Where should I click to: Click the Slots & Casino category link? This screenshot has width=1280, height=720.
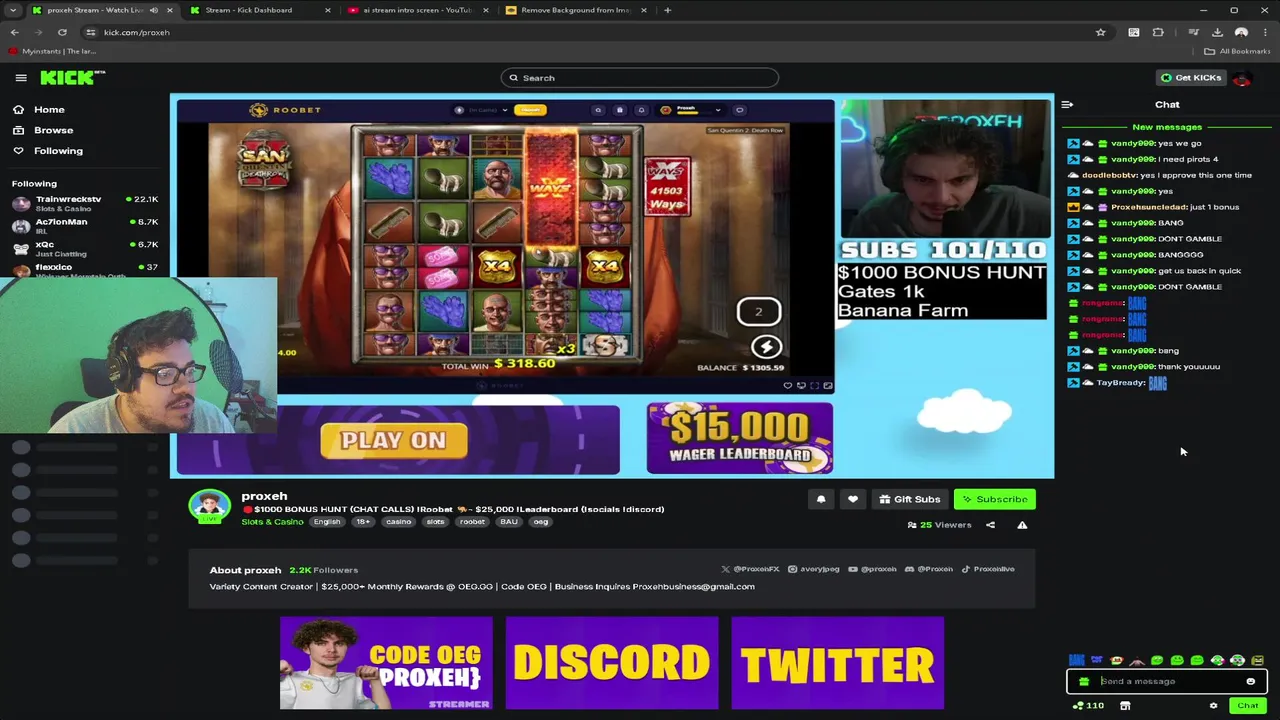coord(272,522)
